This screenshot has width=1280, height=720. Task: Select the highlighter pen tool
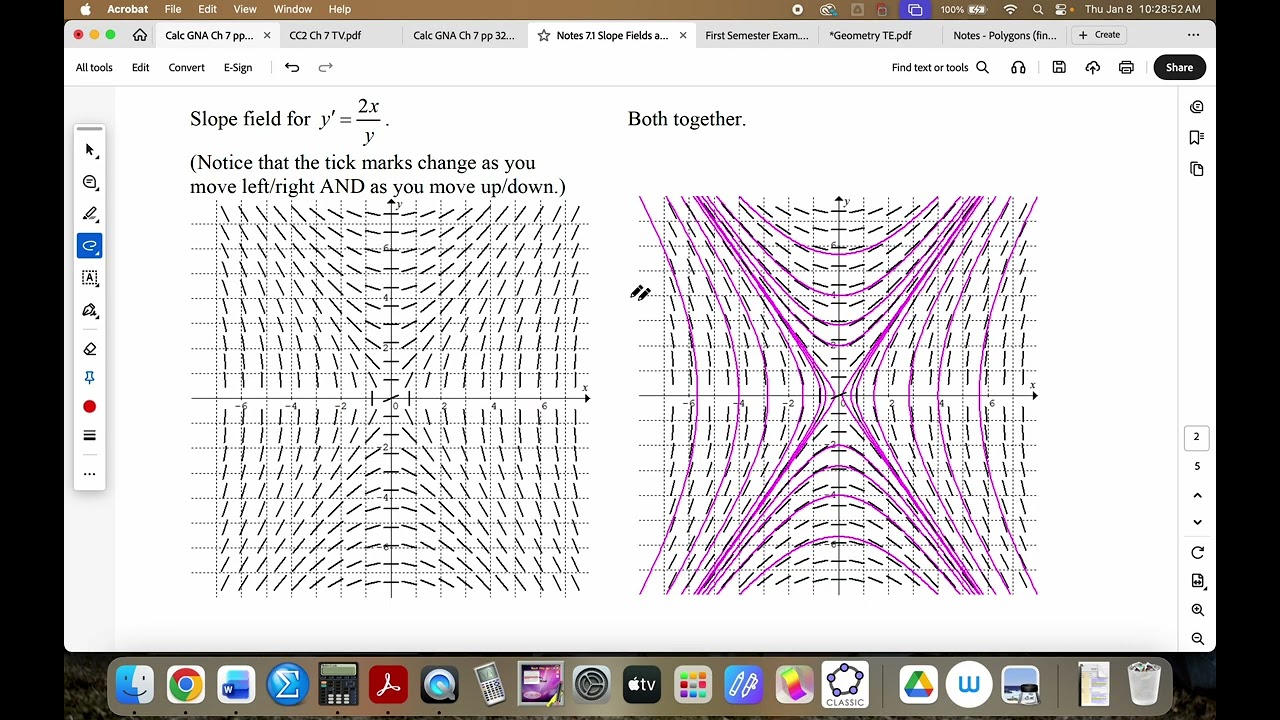[x=90, y=214]
